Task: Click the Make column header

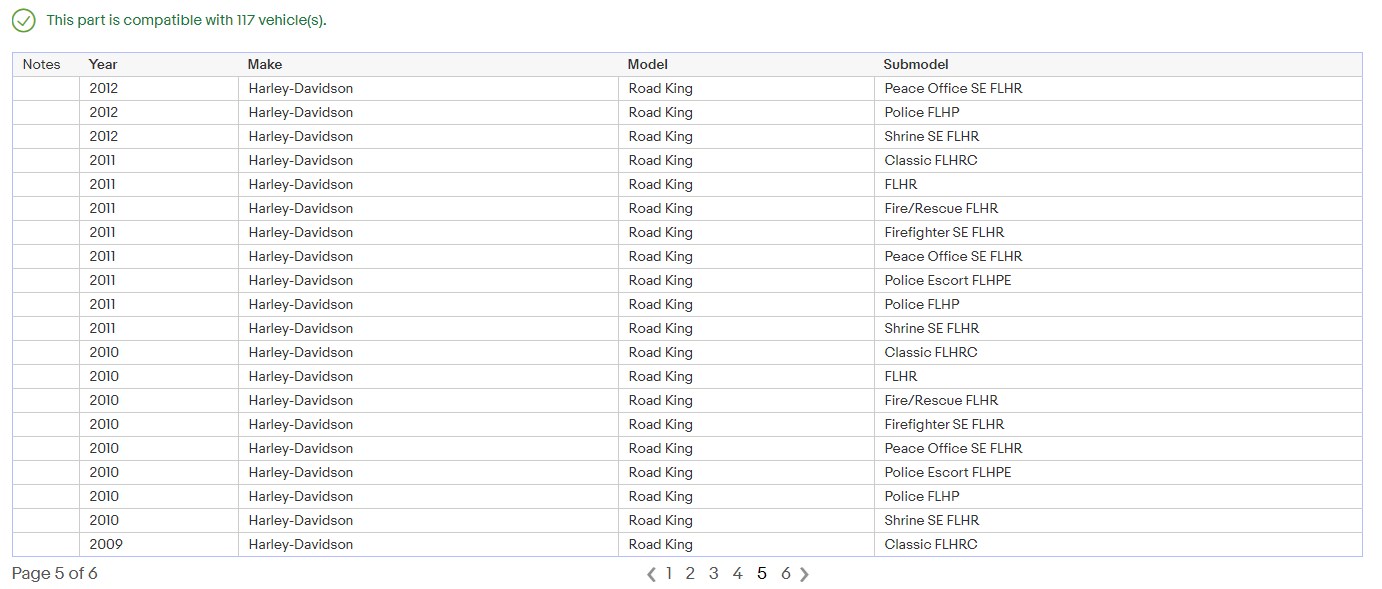Action: [265, 64]
